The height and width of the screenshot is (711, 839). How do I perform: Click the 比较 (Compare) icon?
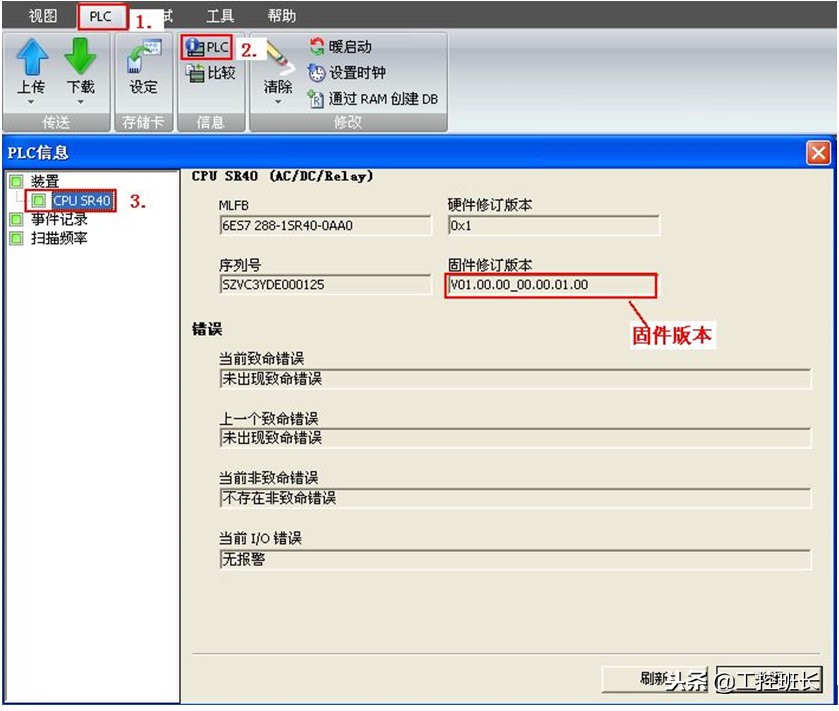coord(209,71)
